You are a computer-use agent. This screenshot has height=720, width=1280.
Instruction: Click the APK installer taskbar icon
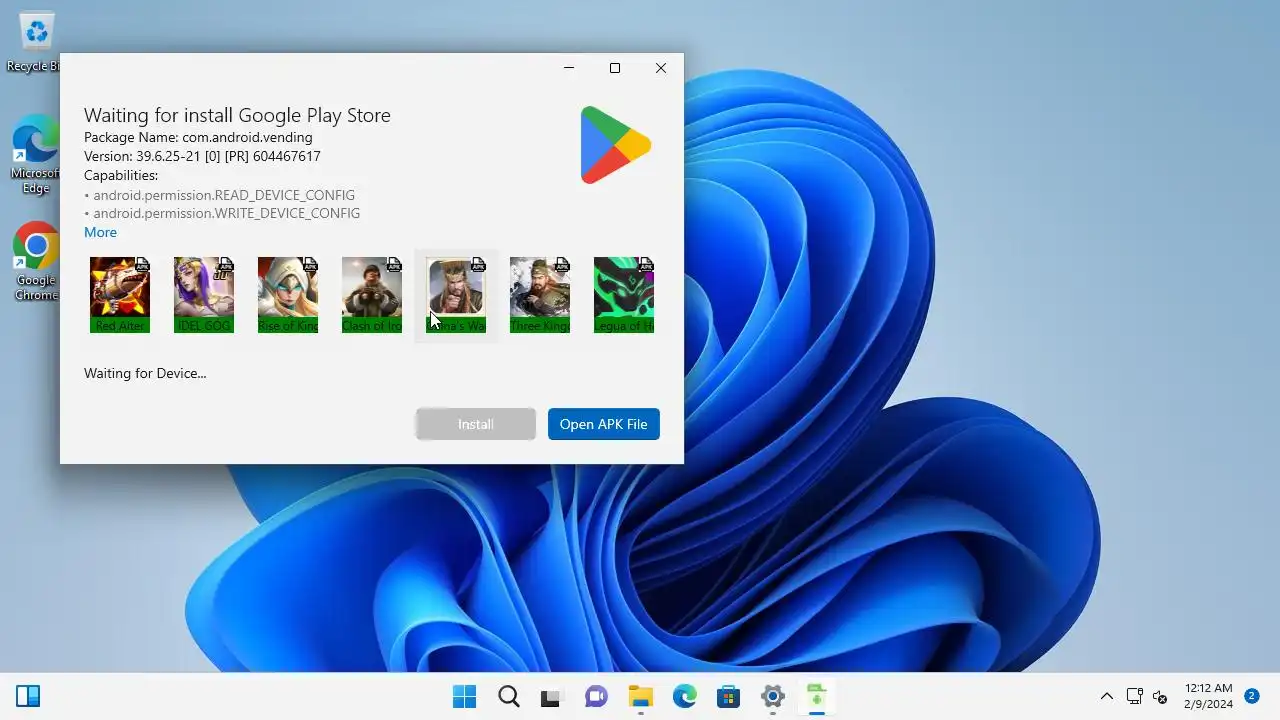(816, 696)
